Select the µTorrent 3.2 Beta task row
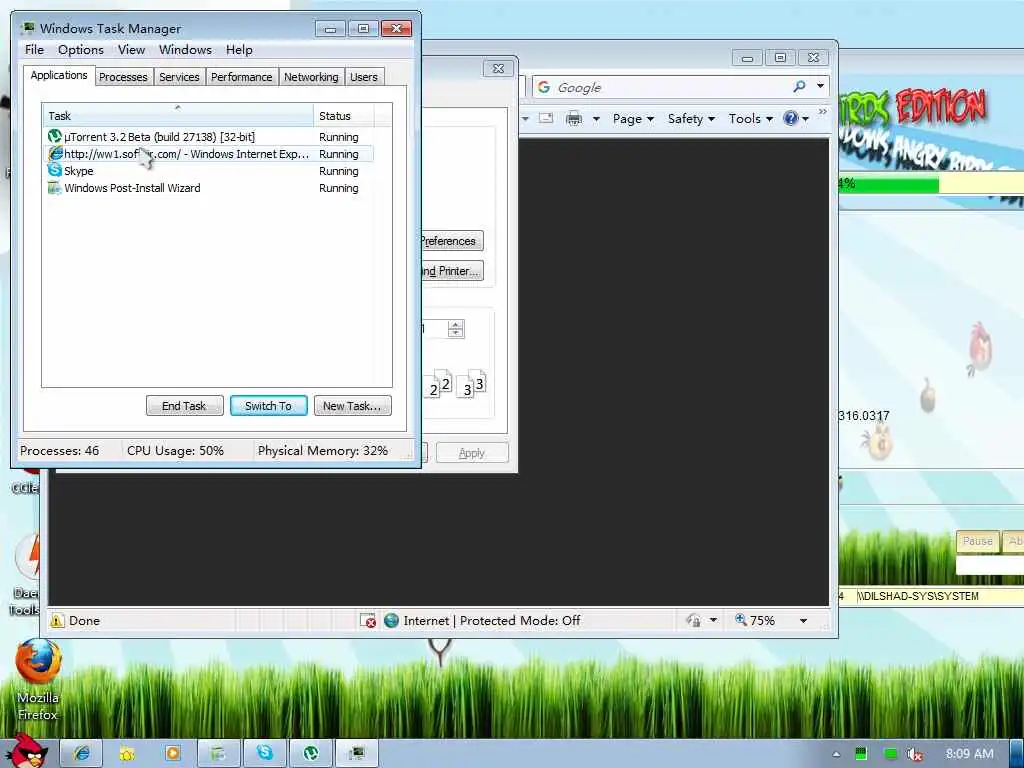1024x768 pixels. [209, 137]
